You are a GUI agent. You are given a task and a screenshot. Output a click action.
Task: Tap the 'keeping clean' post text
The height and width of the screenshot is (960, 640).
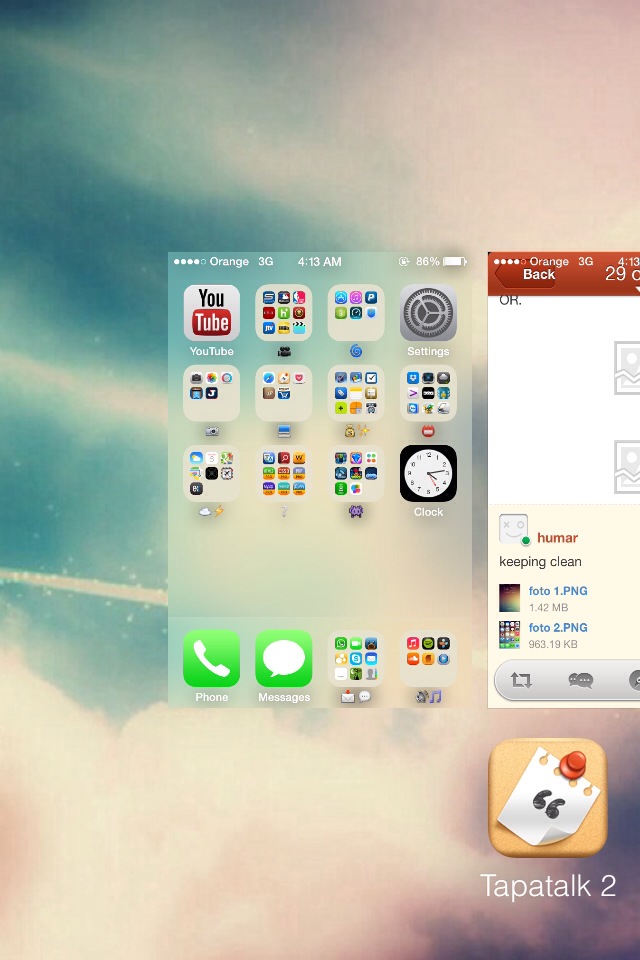(540, 561)
